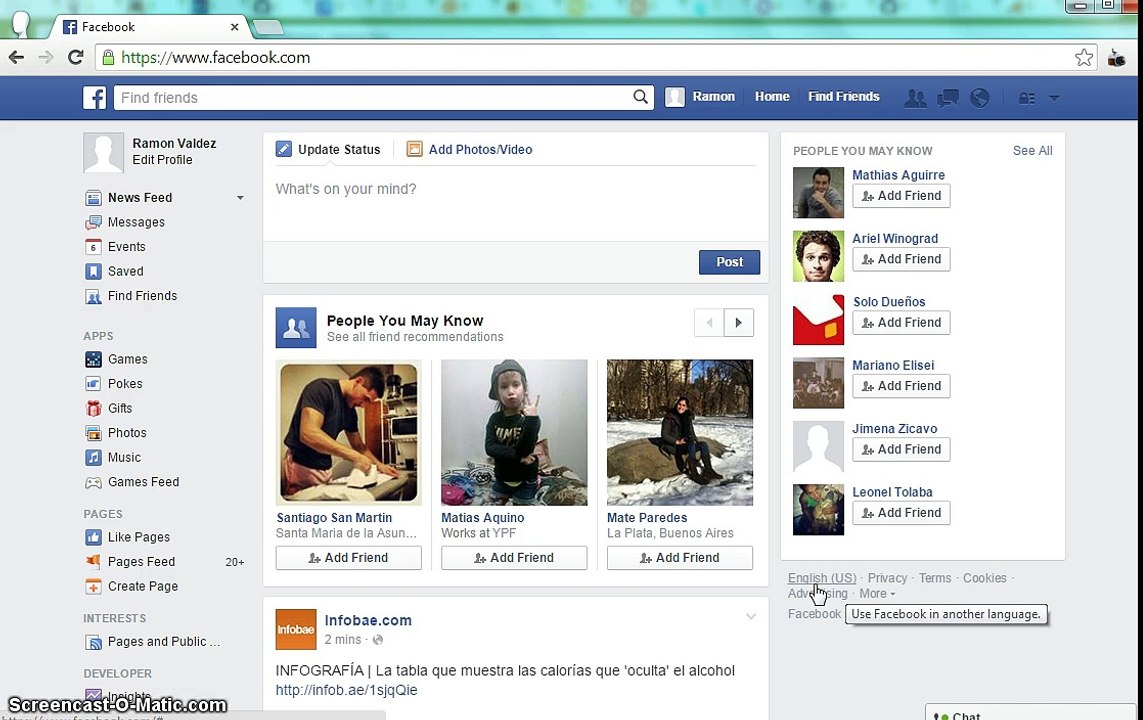Image resolution: width=1143 pixels, height=720 pixels.
Task: Open the friend requests icon
Action: (915, 98)
